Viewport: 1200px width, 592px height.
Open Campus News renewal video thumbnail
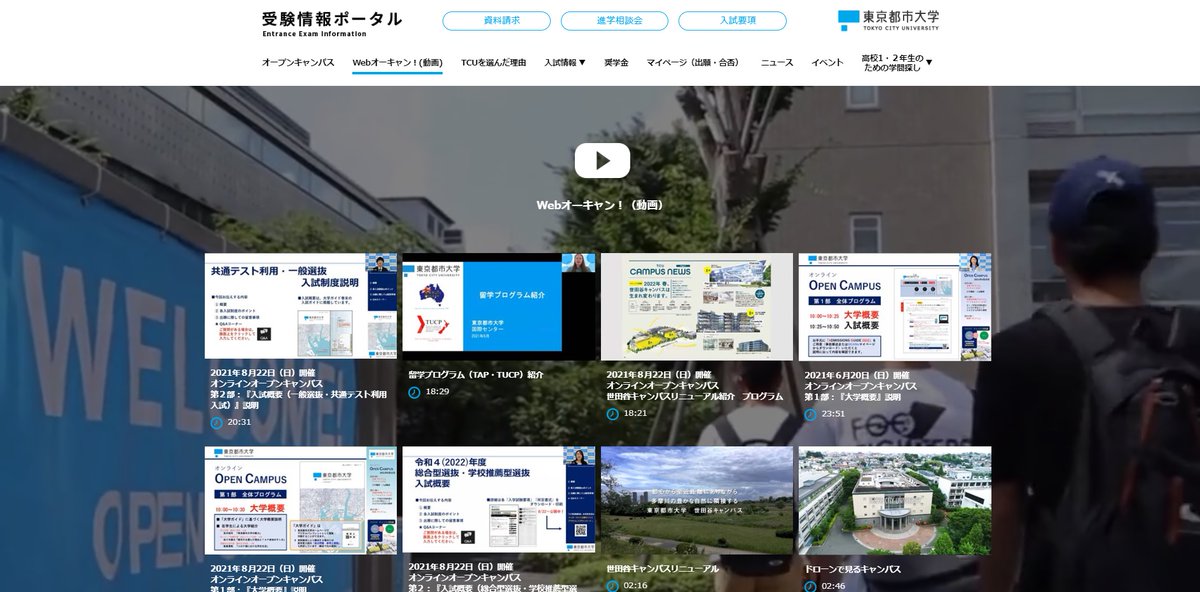(x=696, y=306)
